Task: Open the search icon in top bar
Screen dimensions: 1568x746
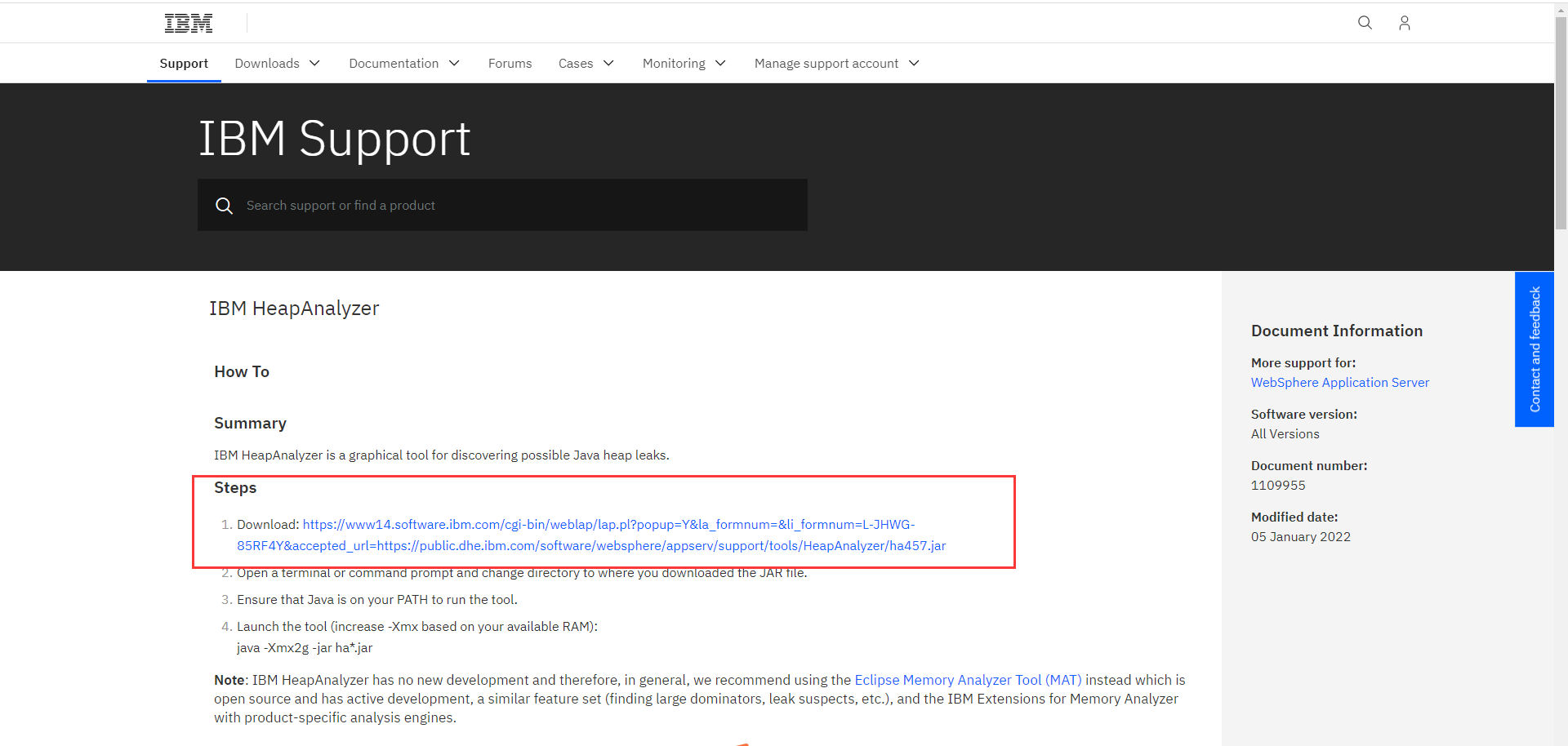Action: coord(1365,23)
